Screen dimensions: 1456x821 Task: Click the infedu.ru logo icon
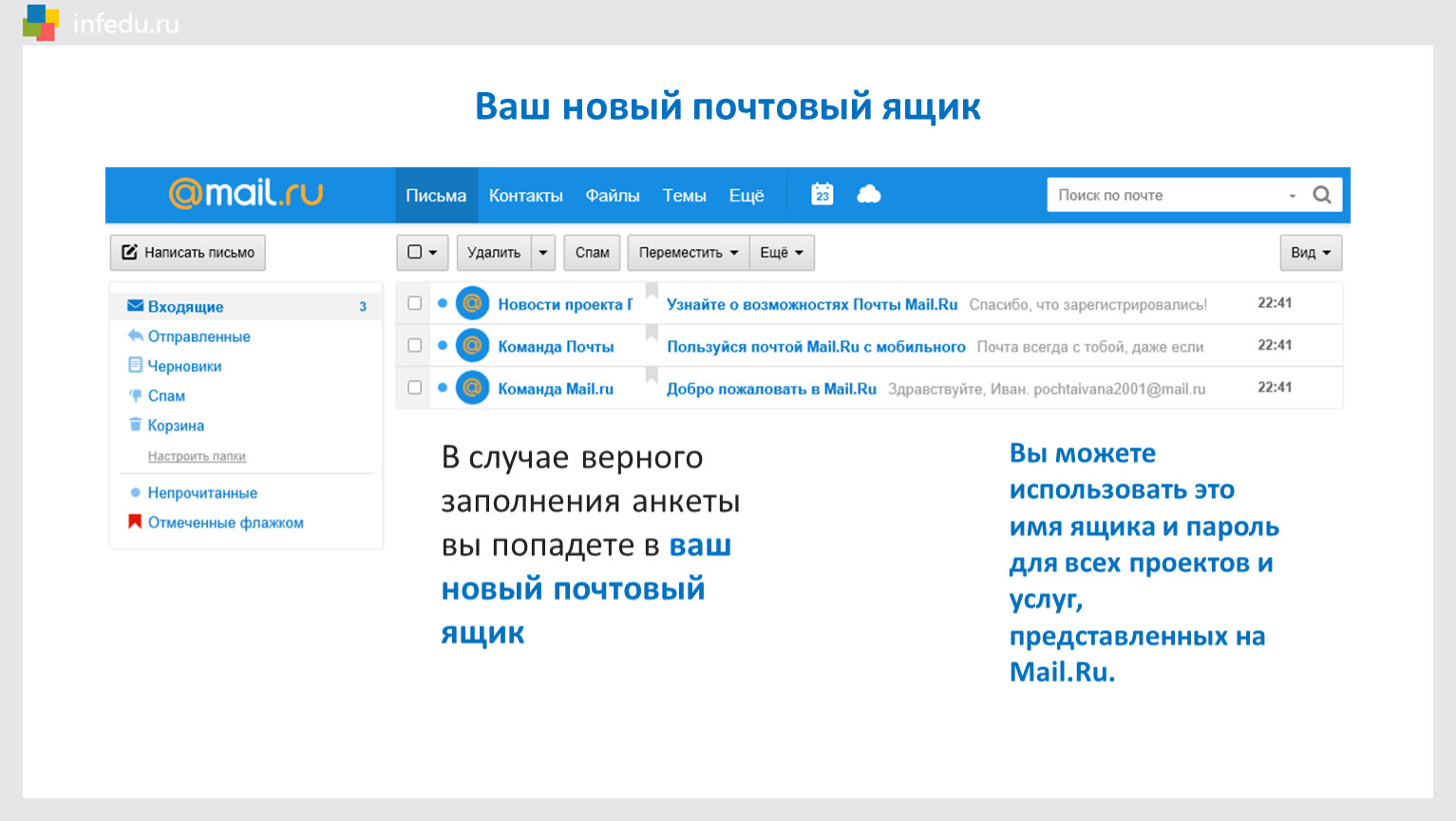[x=41, y=22]
